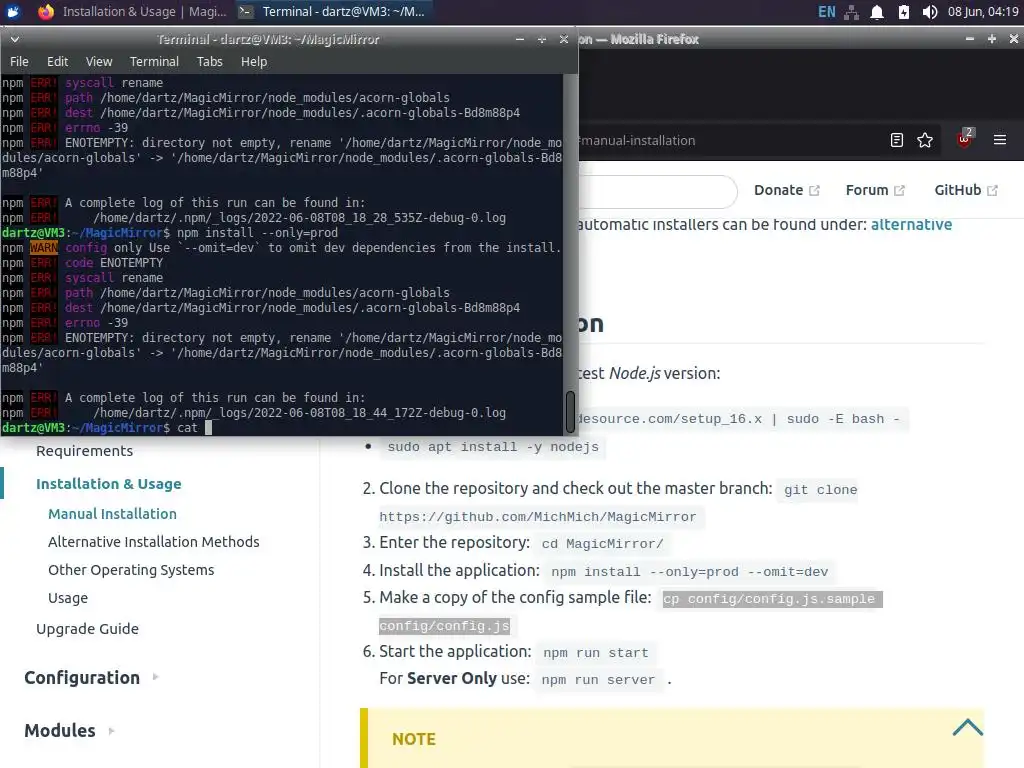Open the Tabs menu in Terminal
Image resolution: width=1024 pixels, height=768 pixels.
point(210,61)
